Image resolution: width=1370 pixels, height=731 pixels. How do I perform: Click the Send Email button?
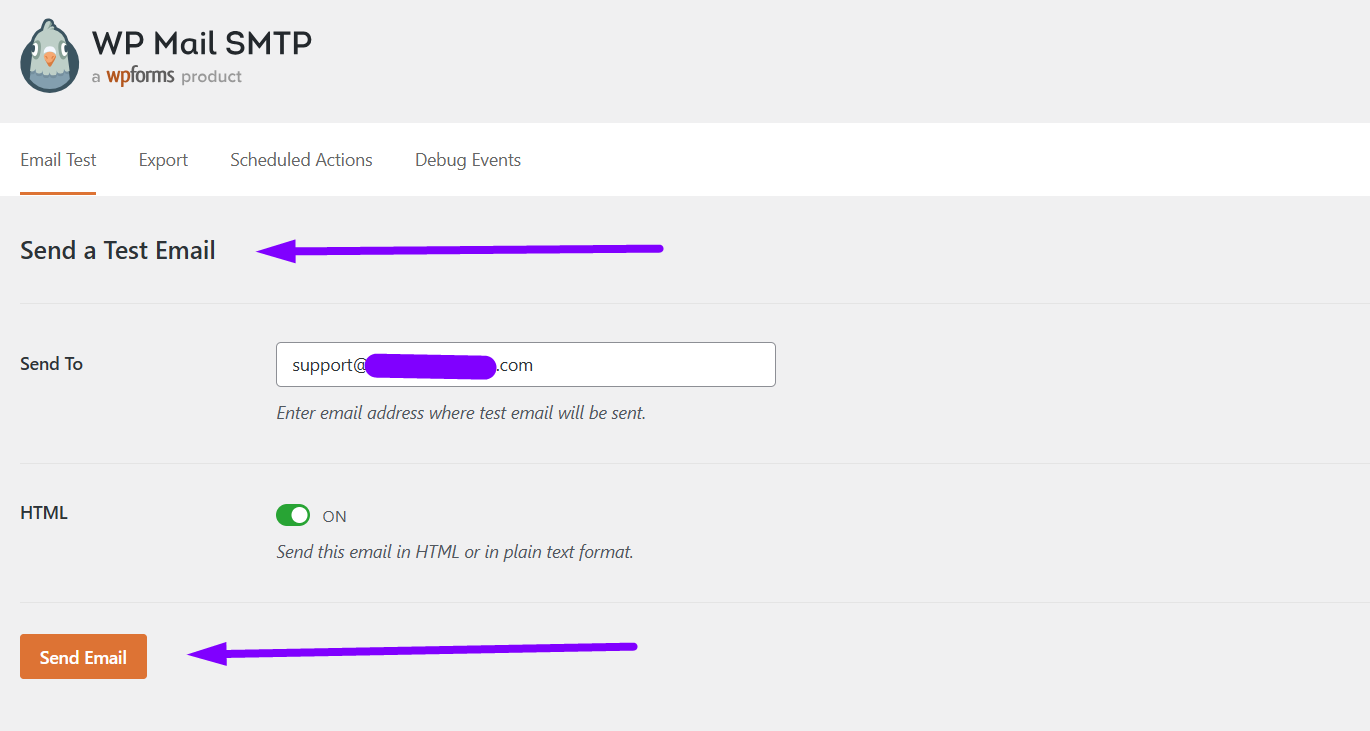(83, 657)
